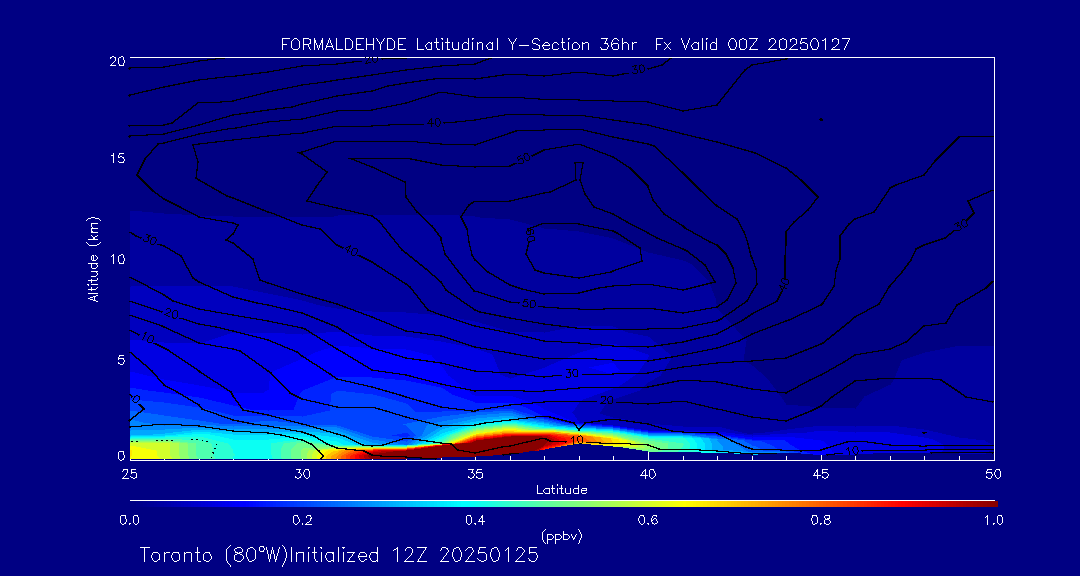Click the Altitude (km) axis label
The image size is (1080, 576).
coord(94,258)
